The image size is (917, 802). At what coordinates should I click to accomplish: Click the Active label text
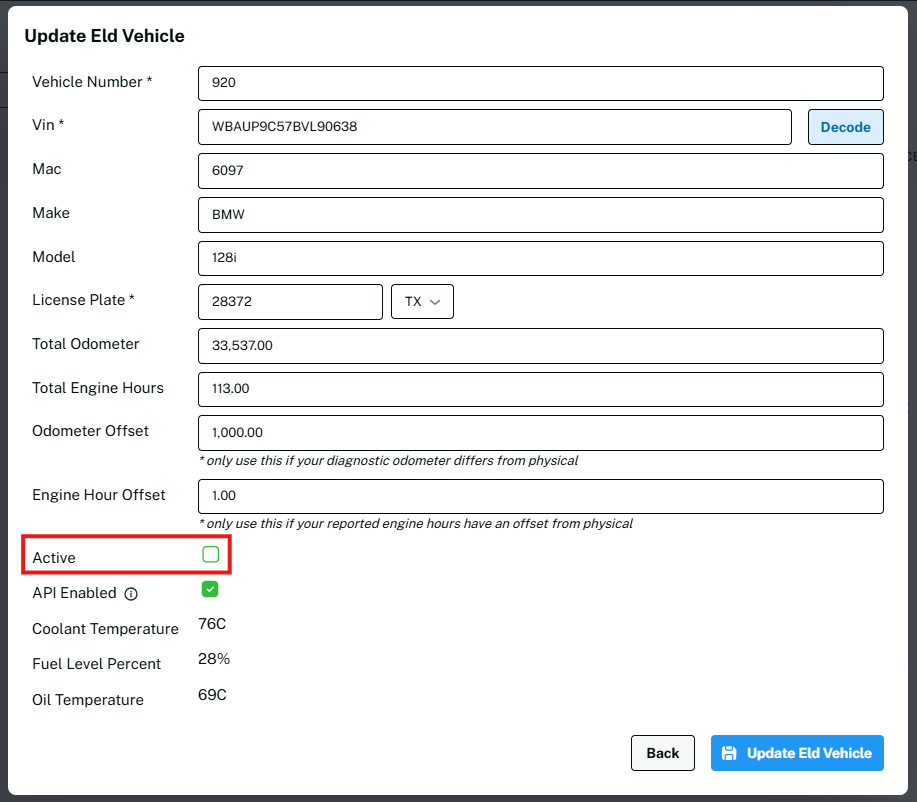pyautogui.click(x=54, y=558)
